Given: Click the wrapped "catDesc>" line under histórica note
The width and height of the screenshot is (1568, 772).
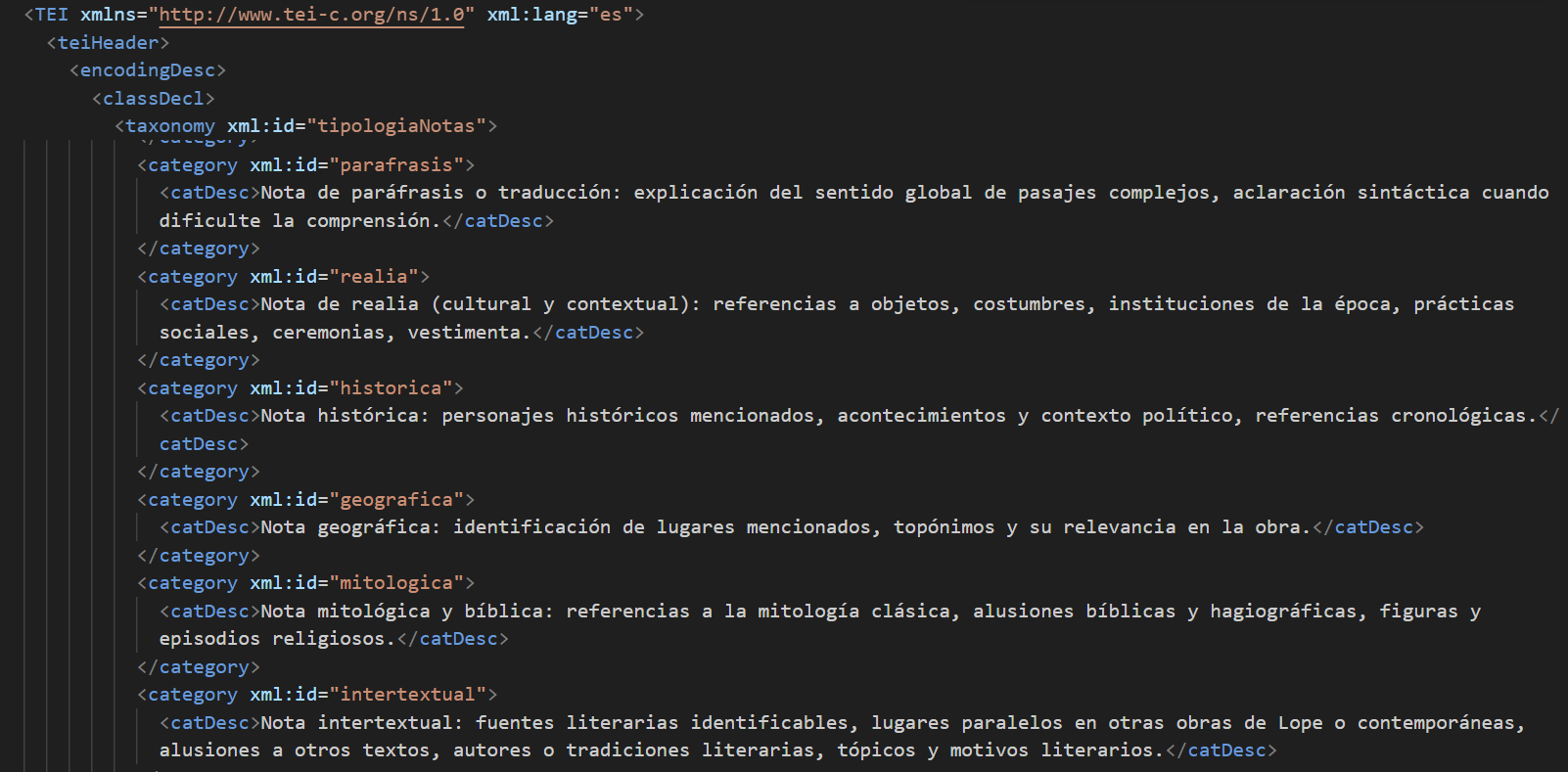Looking at the screenshot, I should pyautogui.click(x=205, y=444).
